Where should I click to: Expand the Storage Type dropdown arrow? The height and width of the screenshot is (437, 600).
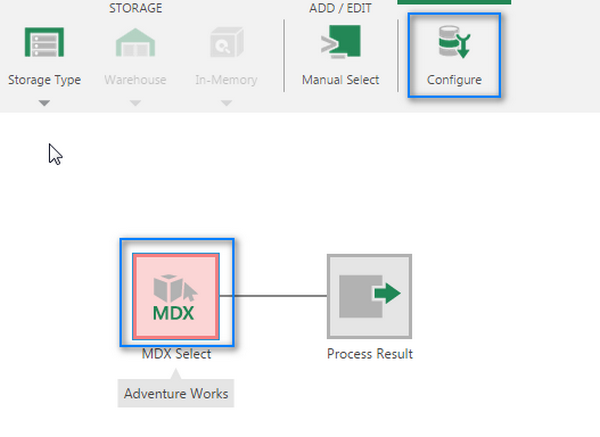(43, 102)
